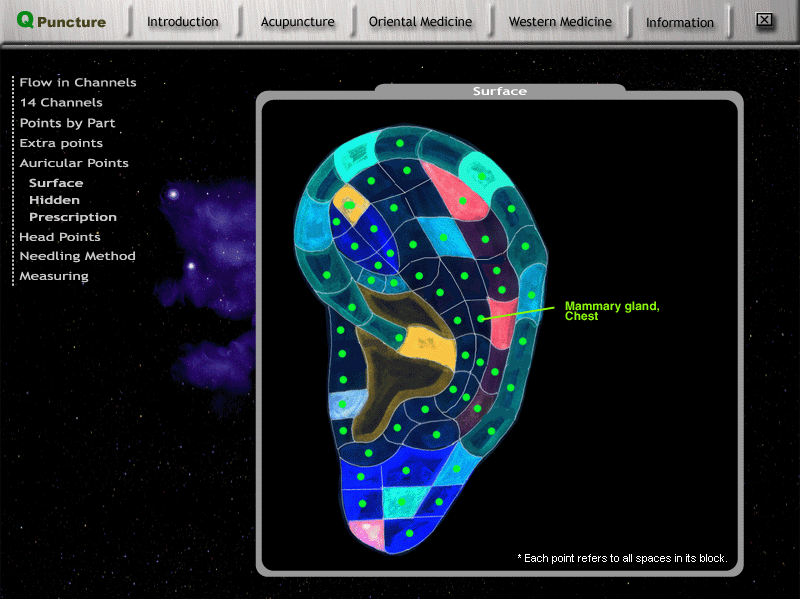View the Needling Method page
The image size is (800, 599).
click(x=77, y=256)
